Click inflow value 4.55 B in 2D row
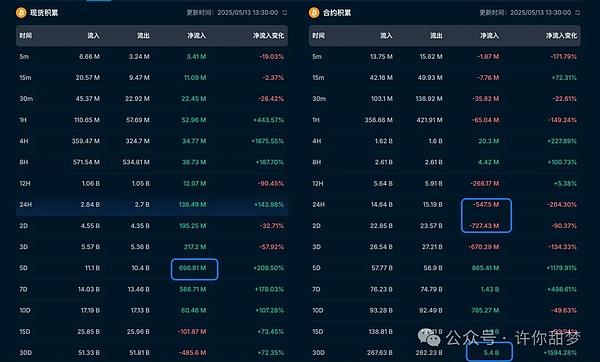The width and height of the screenshot is (600, 362). 90,226
